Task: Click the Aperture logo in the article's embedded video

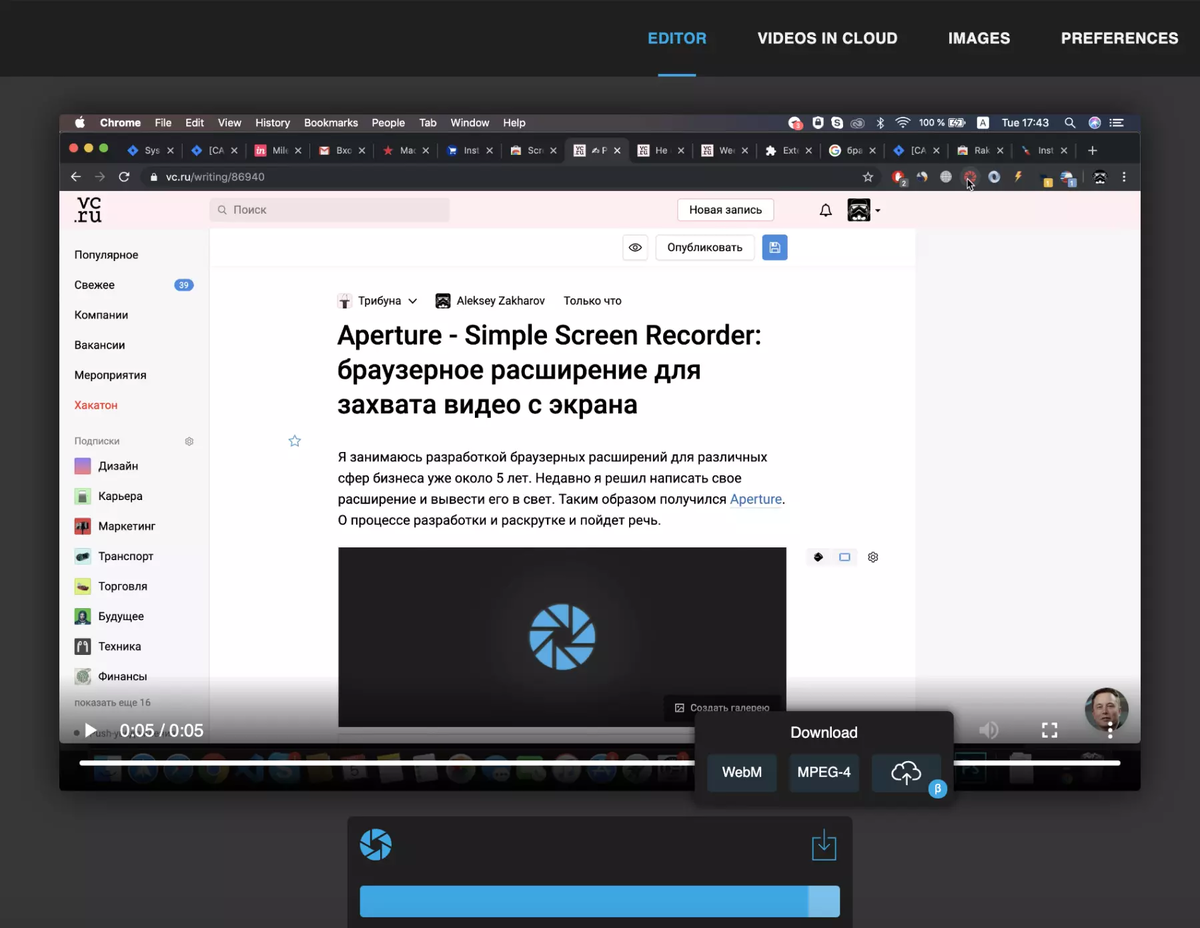Action: (x=562, y=636)
